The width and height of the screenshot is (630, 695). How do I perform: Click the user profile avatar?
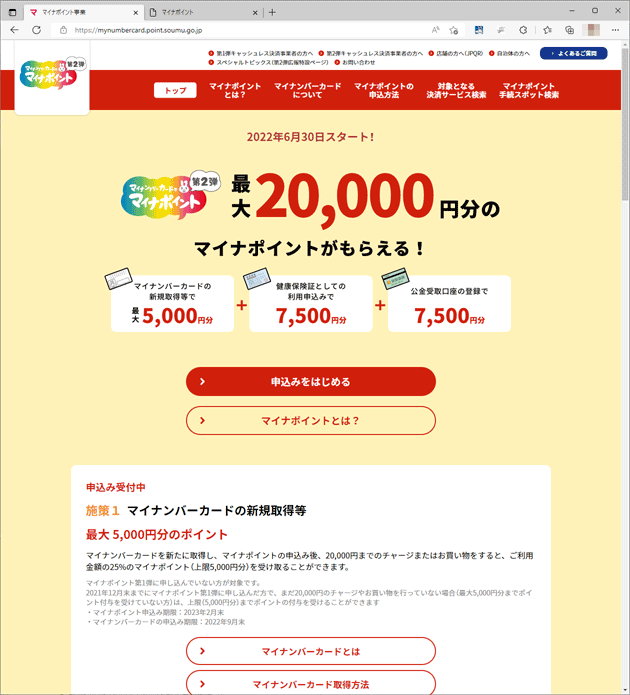593,30
